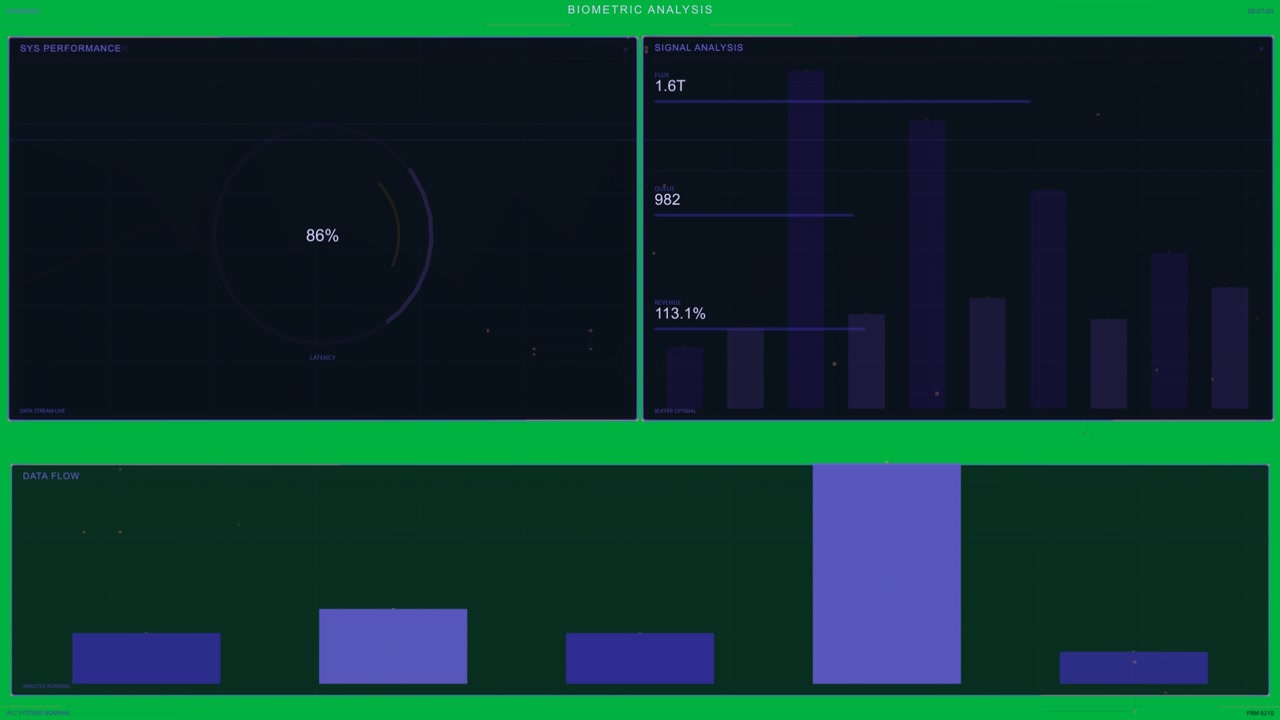The height and width of the screenshot is (720, 1280).
Task: Click the clock readout in header
Action: point(1260,11)
